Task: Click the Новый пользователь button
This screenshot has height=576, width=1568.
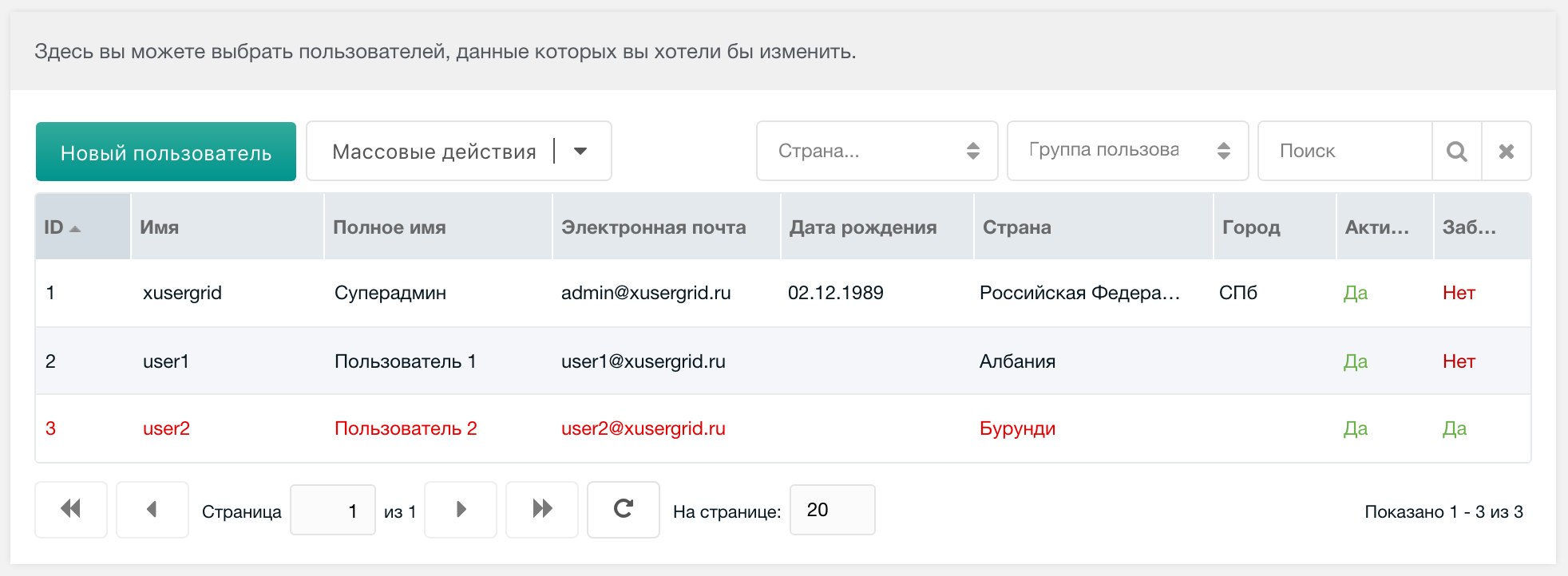Action: click(x=166, y=152)
